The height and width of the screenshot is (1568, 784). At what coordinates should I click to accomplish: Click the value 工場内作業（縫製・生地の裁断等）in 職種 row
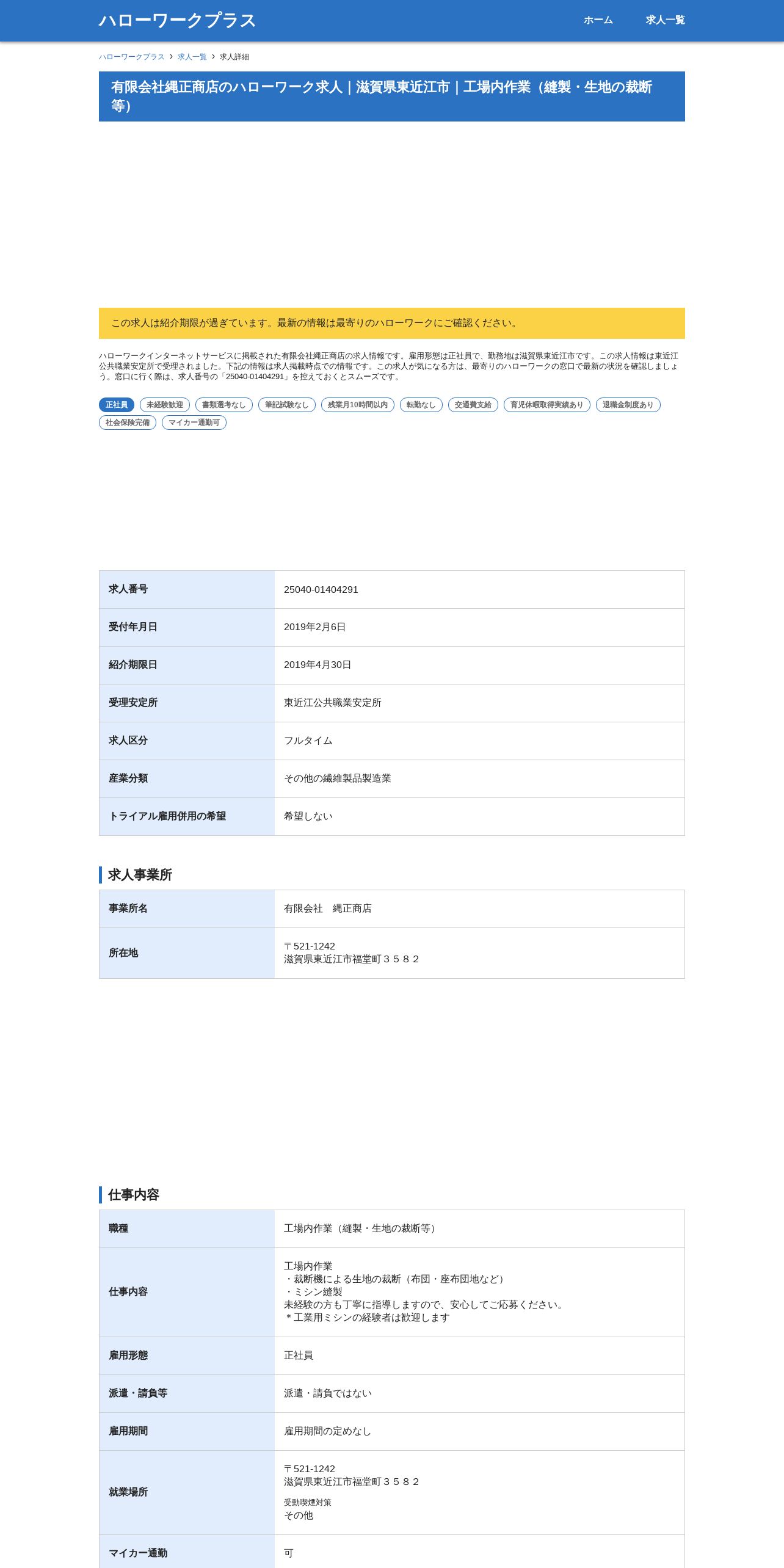click(362, 1229)
